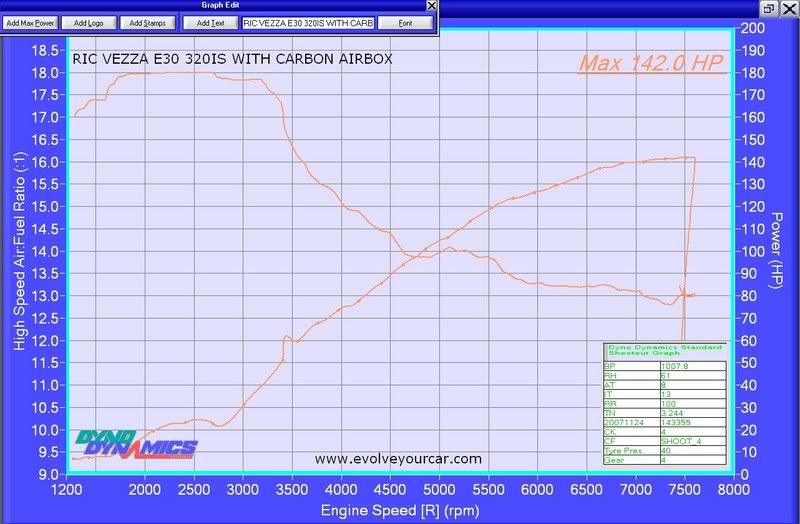Click the Engine Speed axis label
This screenshot has height=524, width=800.
tap(400, 510)
